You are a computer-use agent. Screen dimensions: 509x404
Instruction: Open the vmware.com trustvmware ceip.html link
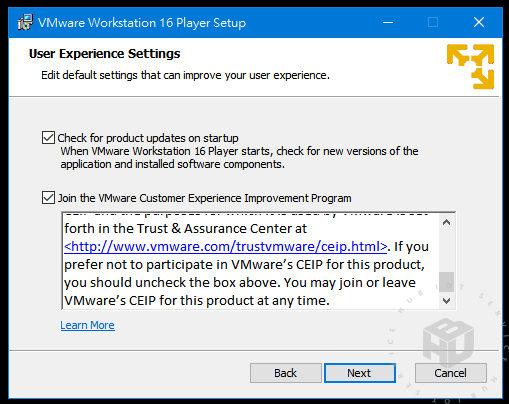pos(226,246)
